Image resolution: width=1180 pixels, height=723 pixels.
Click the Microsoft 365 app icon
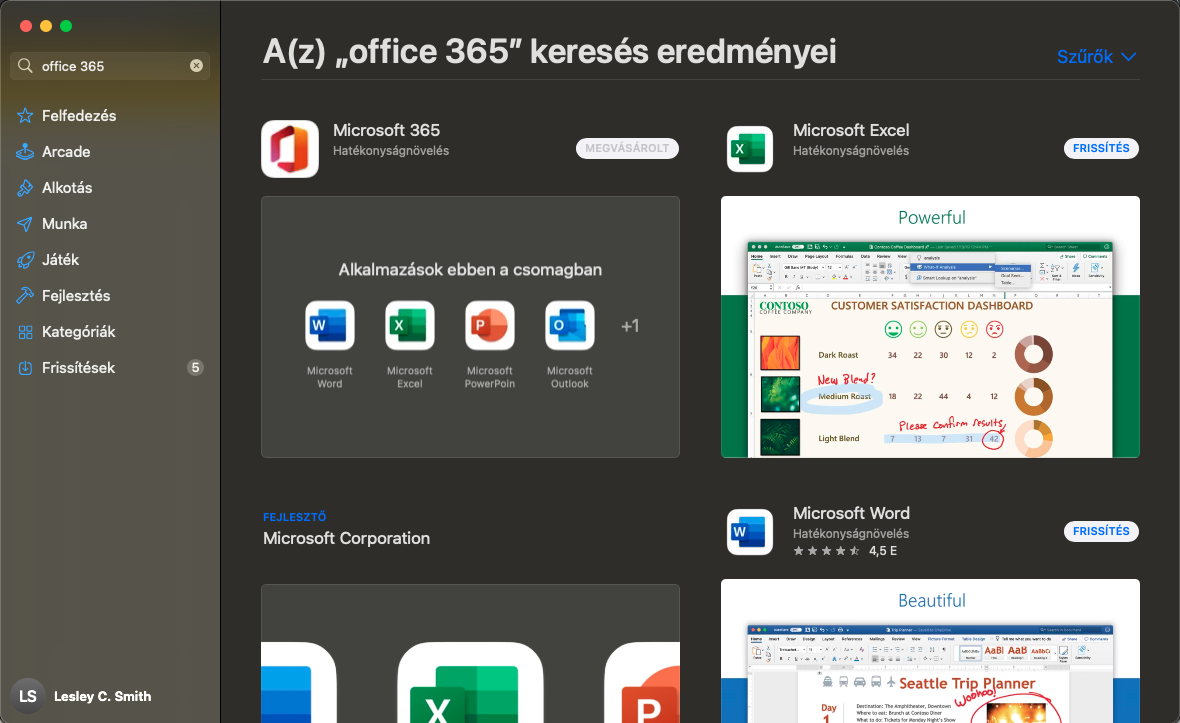coord(290,149)
